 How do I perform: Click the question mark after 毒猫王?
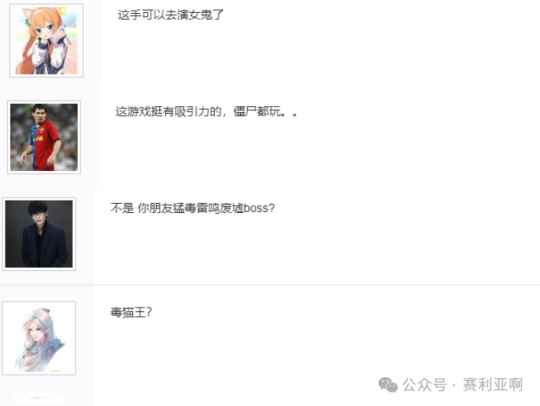tap(148, 312)
